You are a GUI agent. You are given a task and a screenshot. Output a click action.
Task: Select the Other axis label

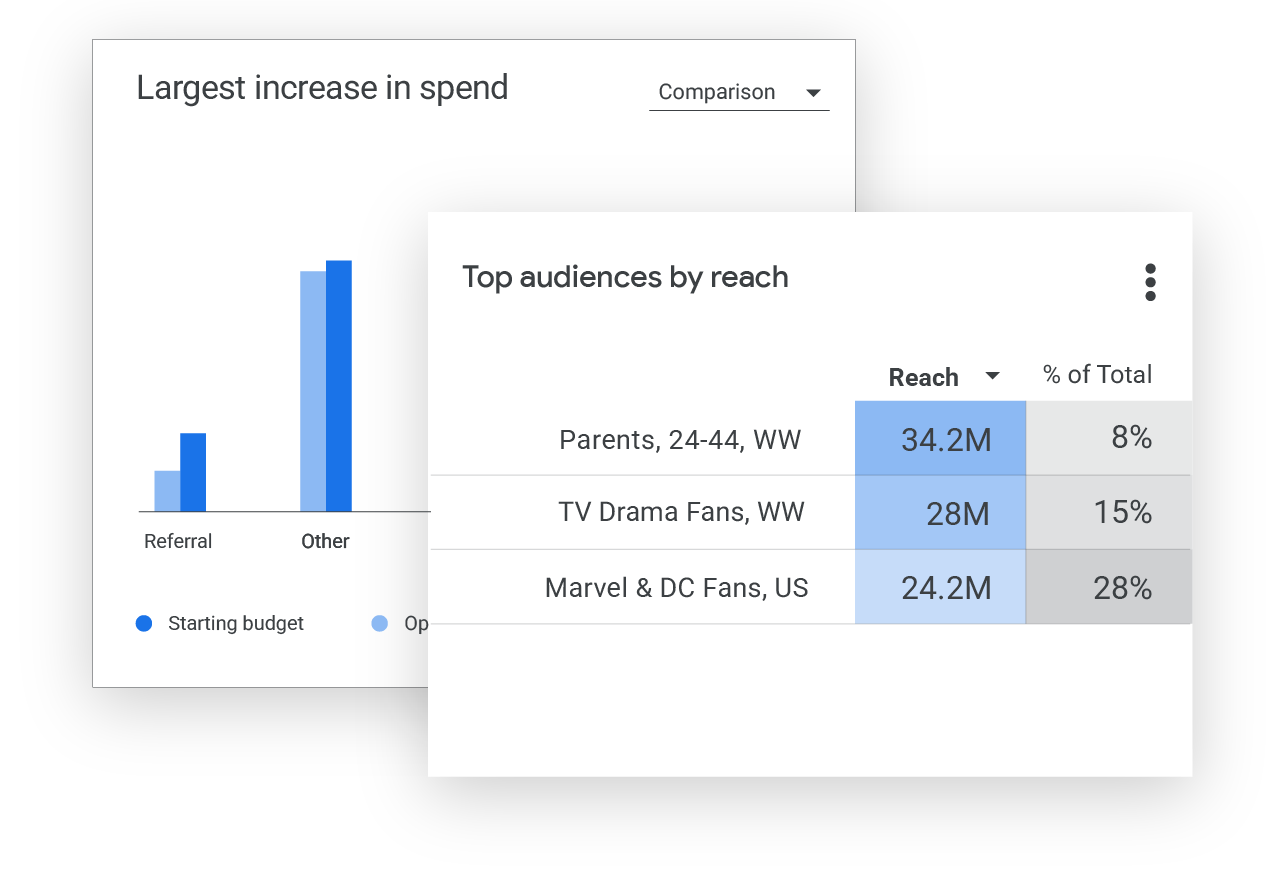[325, 541]
